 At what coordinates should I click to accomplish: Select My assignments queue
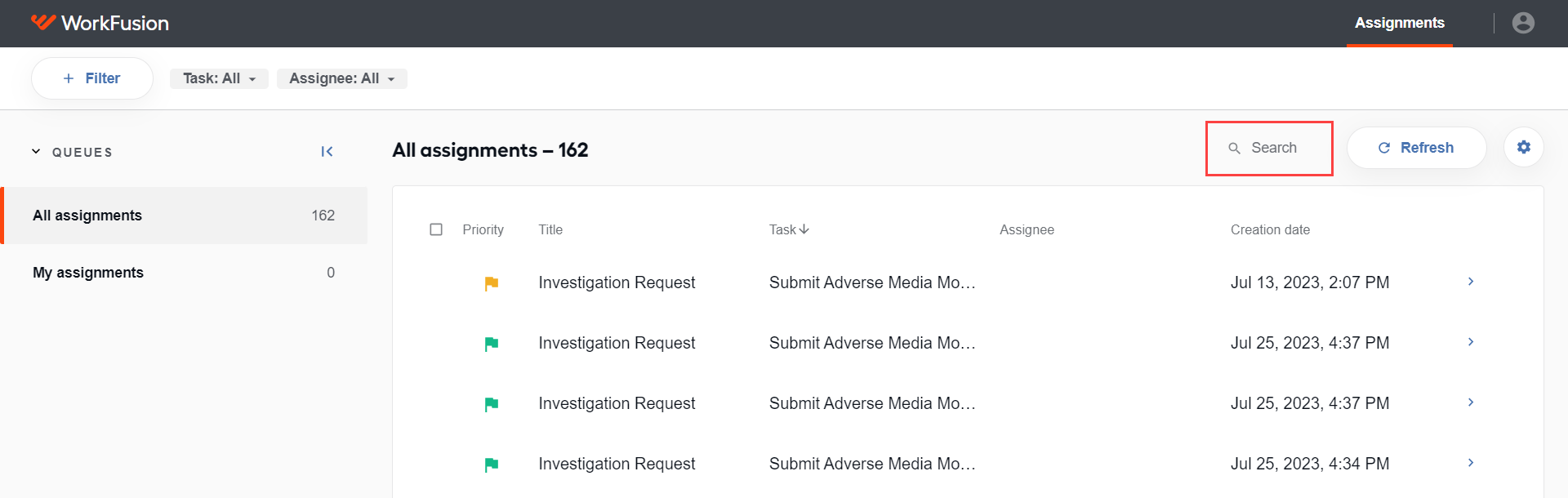185,273
